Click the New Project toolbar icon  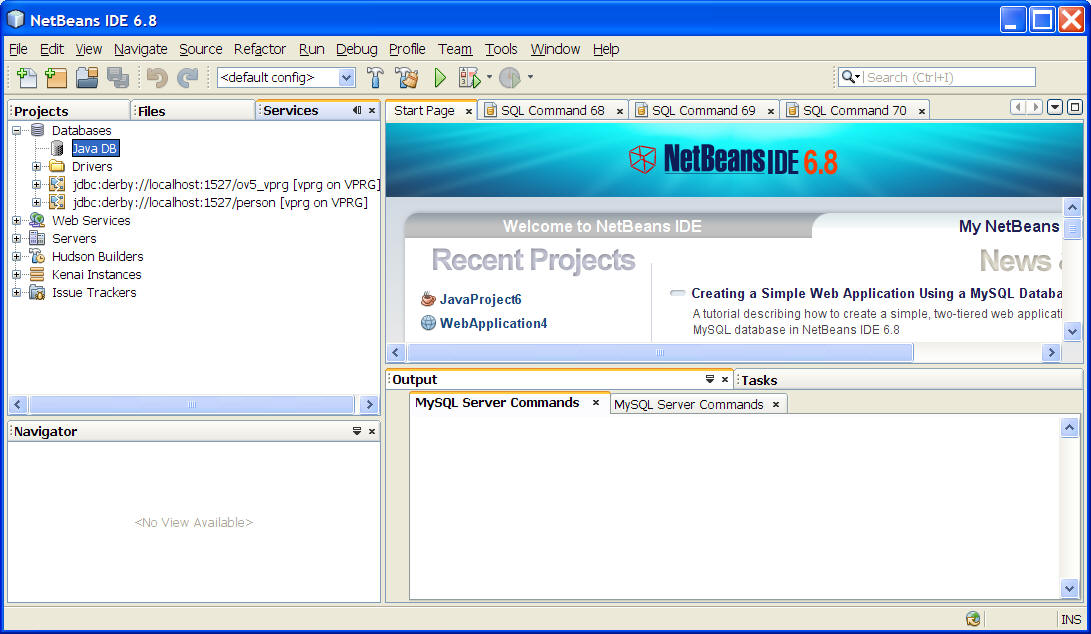56,77
